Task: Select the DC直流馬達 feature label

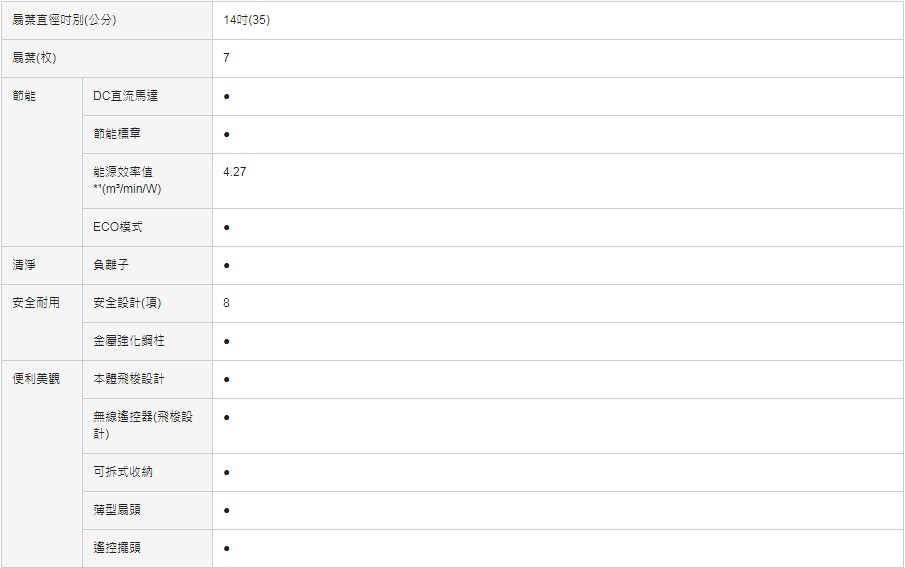Action: [125, 96]
